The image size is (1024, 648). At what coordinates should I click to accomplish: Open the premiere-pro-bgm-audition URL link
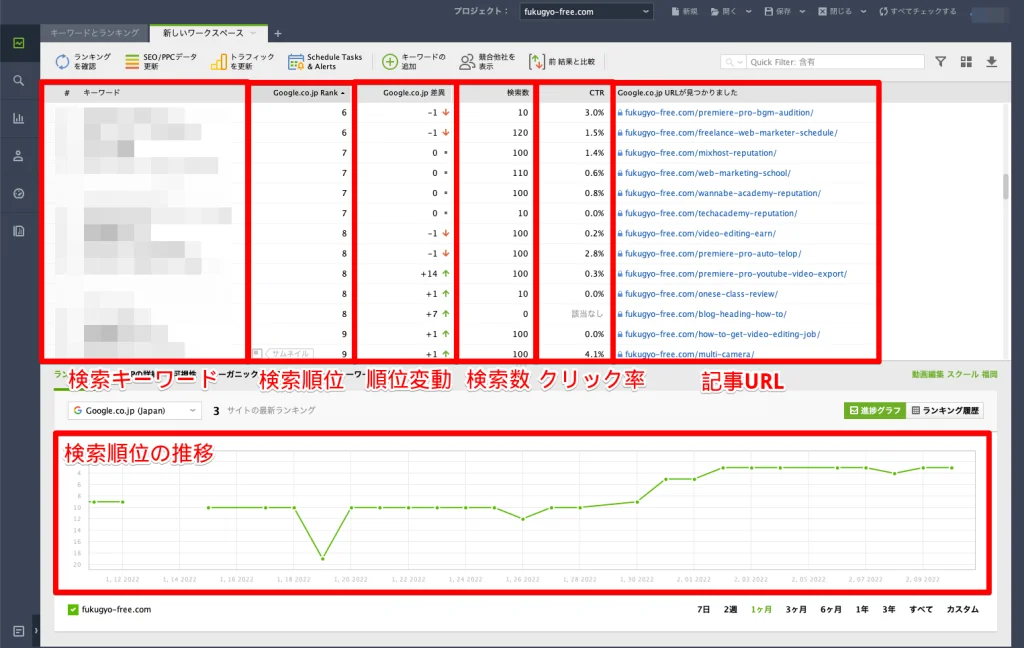point(719,112)
